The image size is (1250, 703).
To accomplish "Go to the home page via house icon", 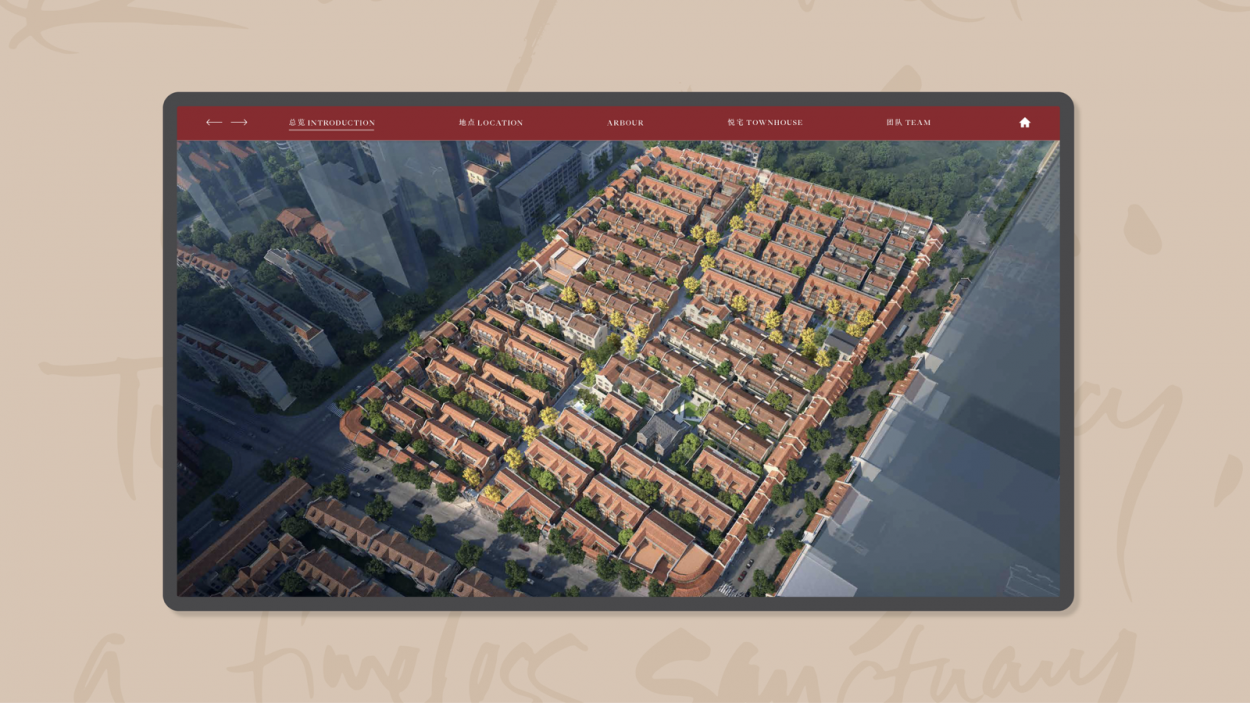I will pyautogui.click(x=1024, y=122).
